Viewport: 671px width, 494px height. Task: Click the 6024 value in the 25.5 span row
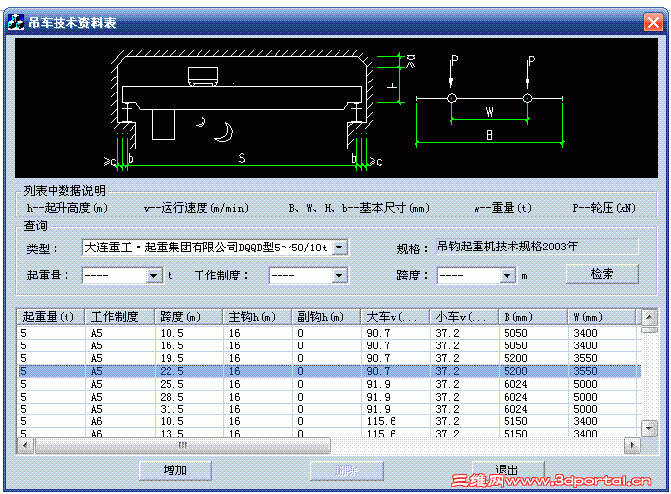click(x=516, y=384)
